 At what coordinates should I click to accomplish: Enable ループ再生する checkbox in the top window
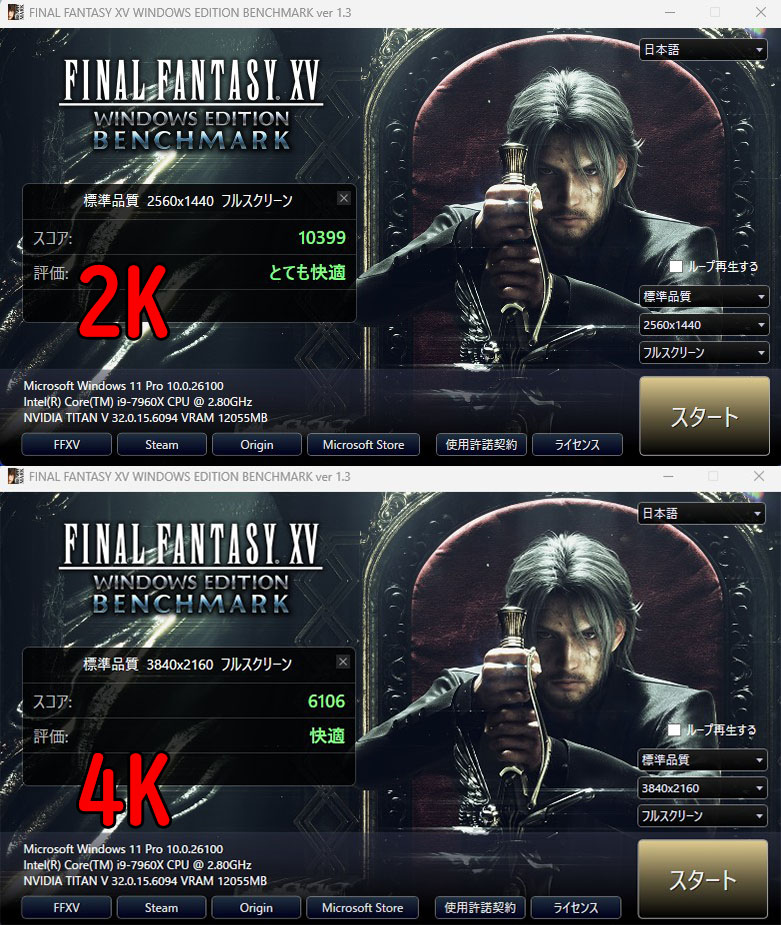point(676,267)
